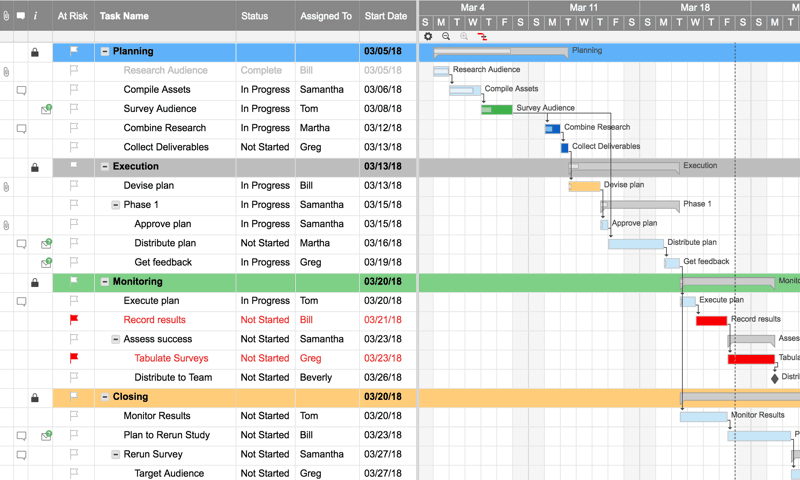The image size is (800, 480).
Task: Collapse the Phase 1 subtasks
Action: tap(116, 205)
